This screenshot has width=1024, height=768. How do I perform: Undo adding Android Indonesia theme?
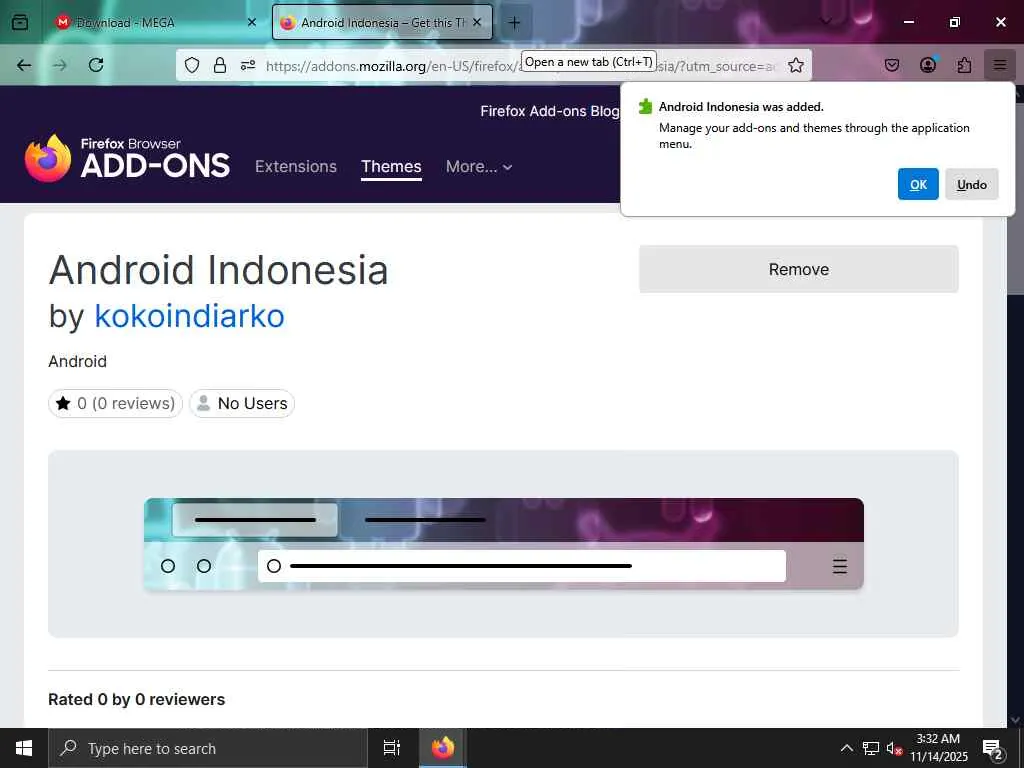point(972,184)
